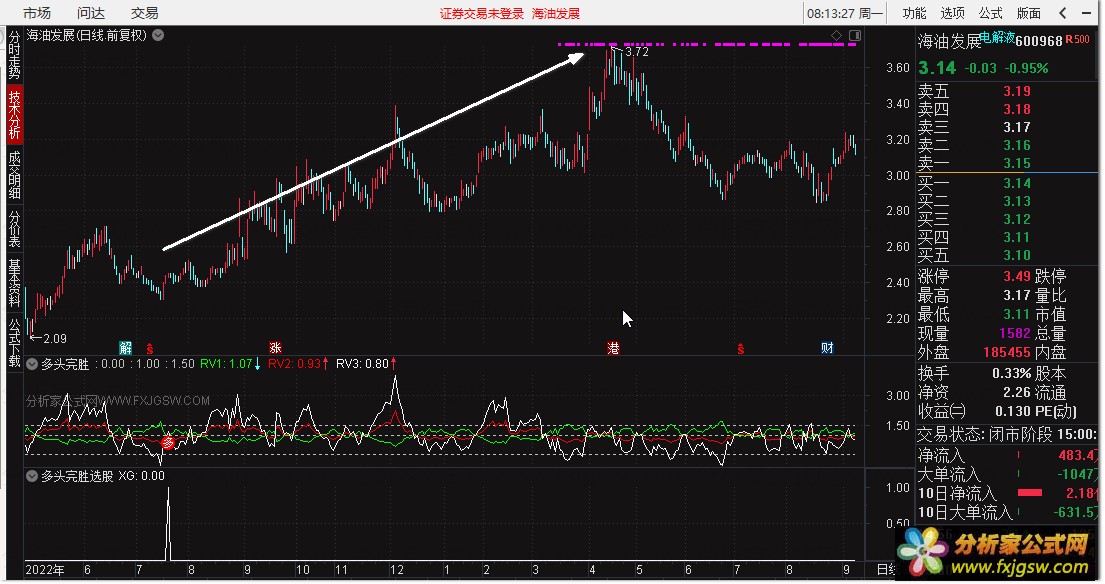Click the change percent -0.95%

pos(1027,68)
